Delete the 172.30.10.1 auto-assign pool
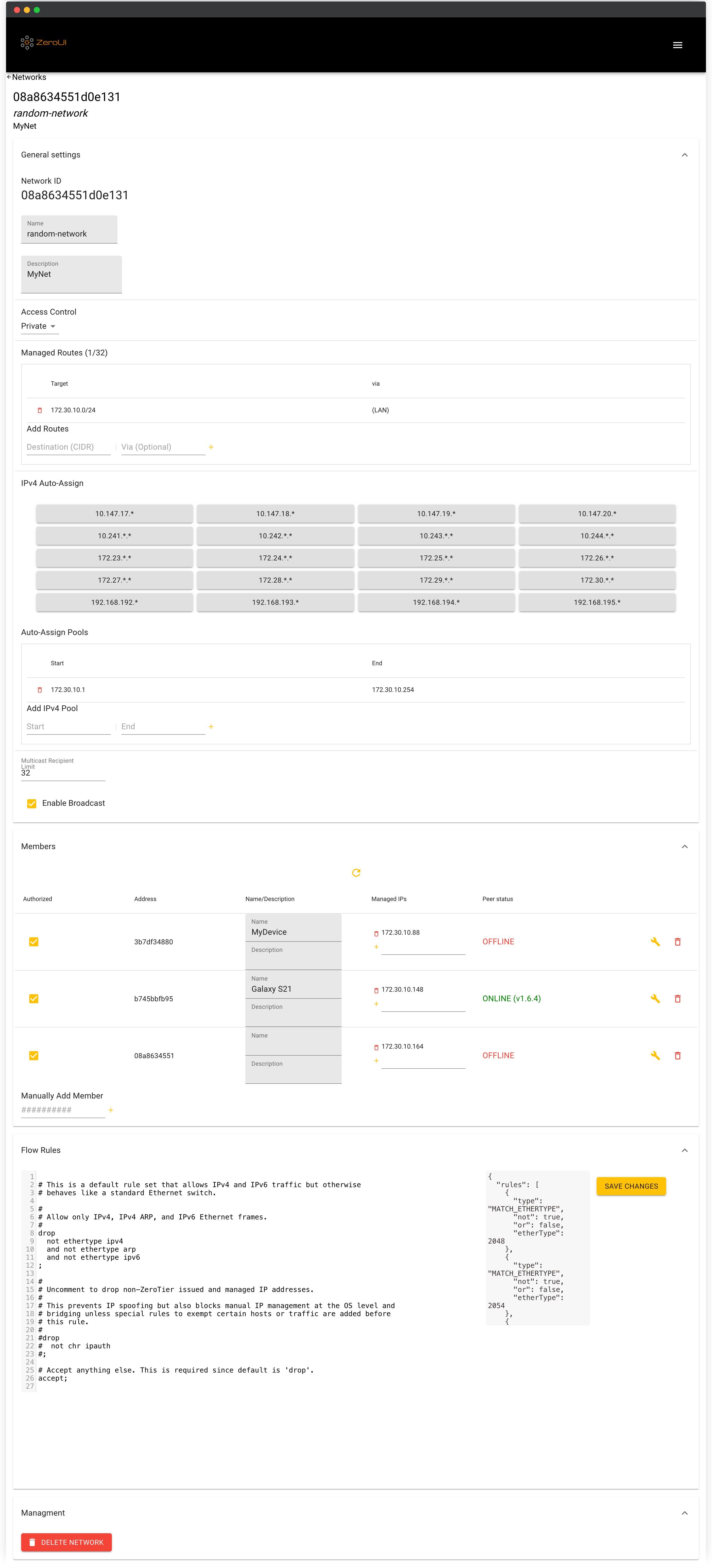This screenshot has width=712, height=1568. tap(40, 690)
